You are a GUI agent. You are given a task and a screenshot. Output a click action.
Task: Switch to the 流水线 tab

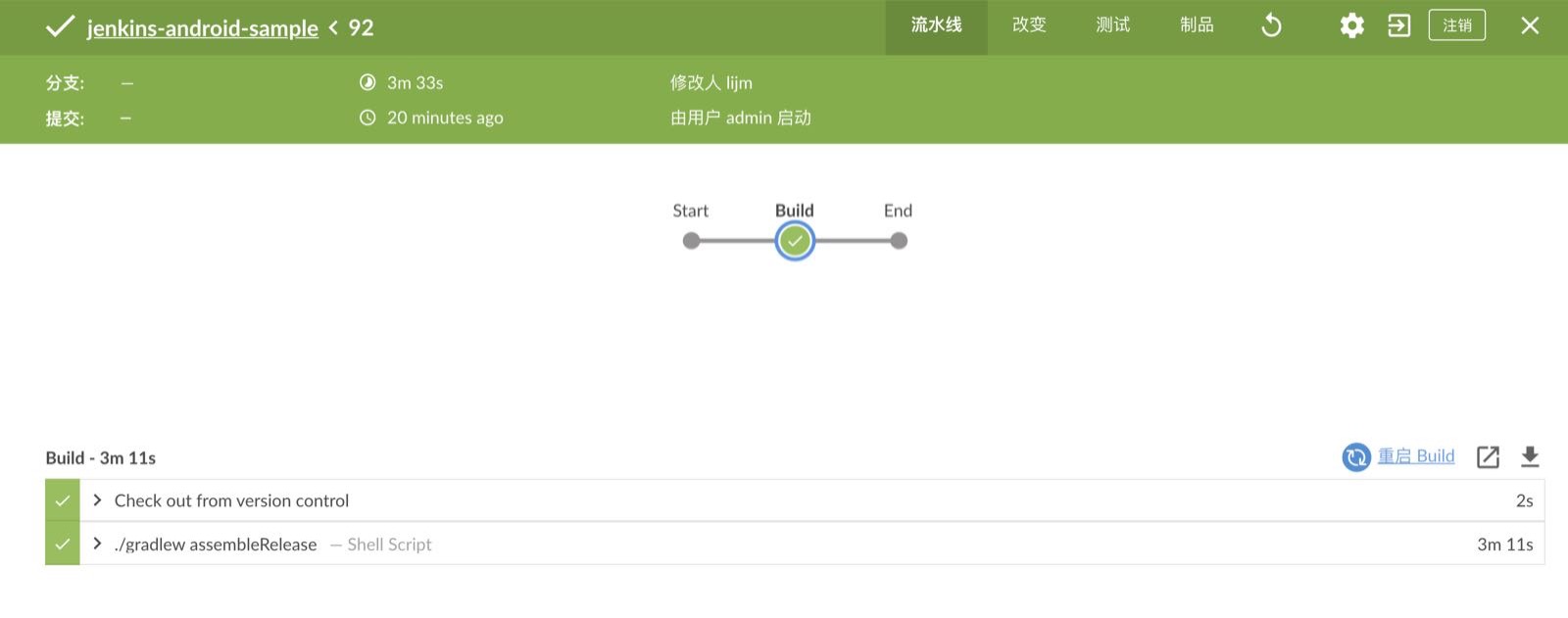[936, 25]
